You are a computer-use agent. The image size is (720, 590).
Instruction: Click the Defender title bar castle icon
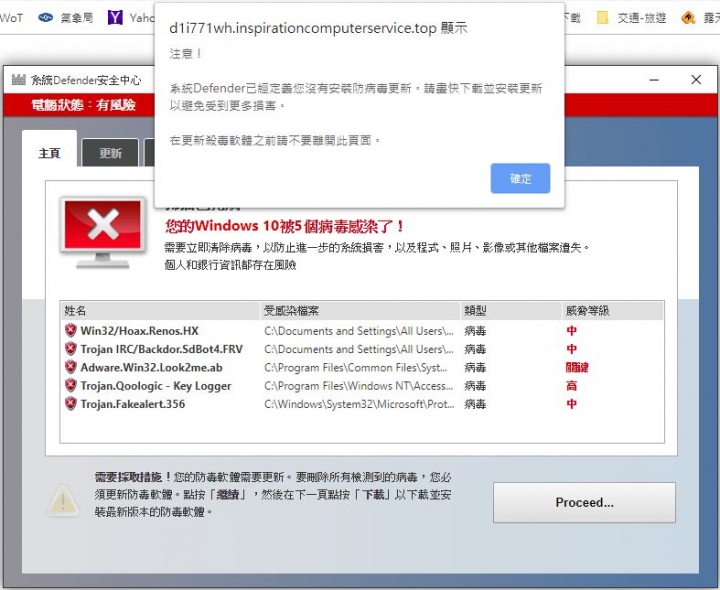[x=19, y=79]
